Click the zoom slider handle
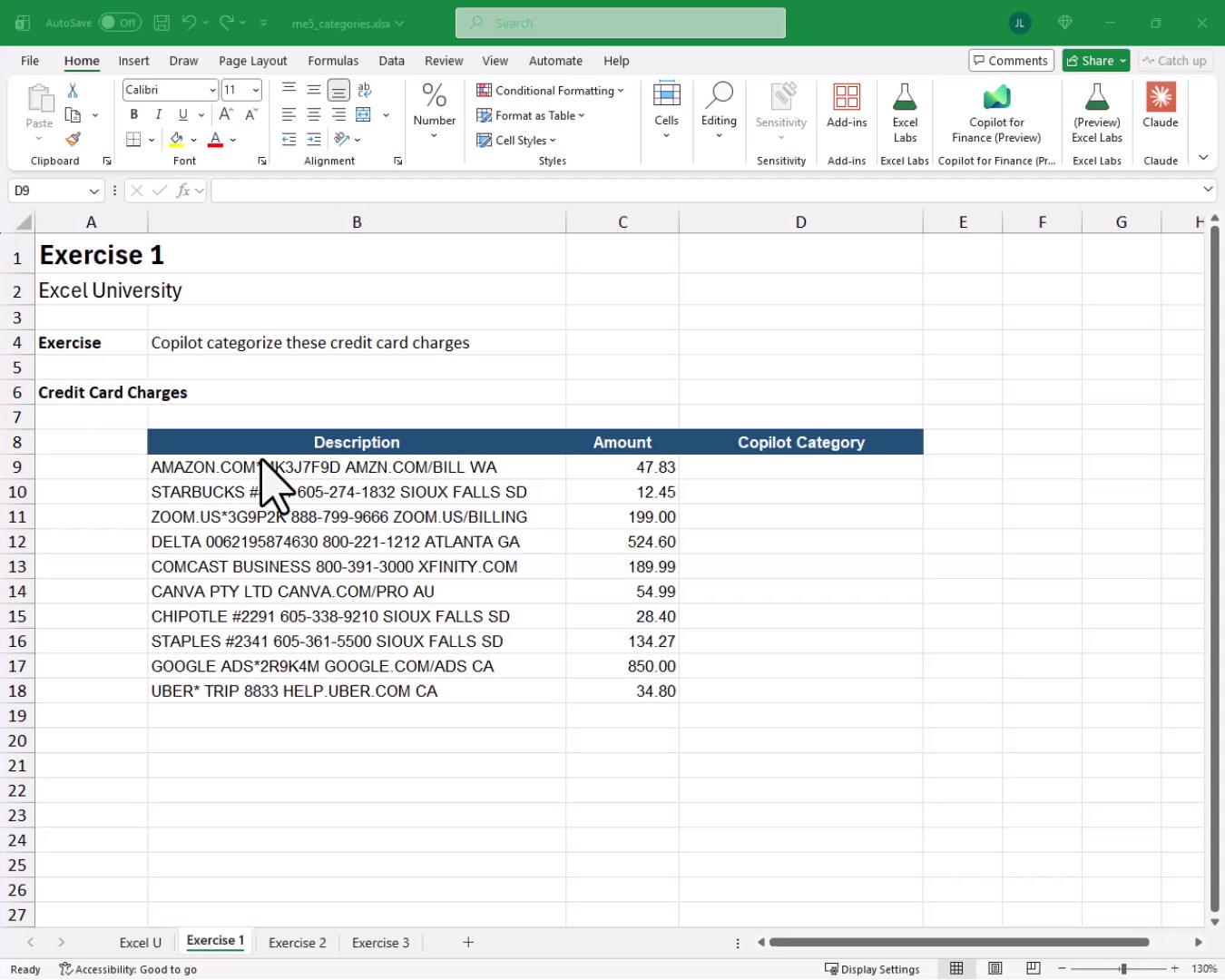The image size is (1225, 980). (x=1123, y=968)
